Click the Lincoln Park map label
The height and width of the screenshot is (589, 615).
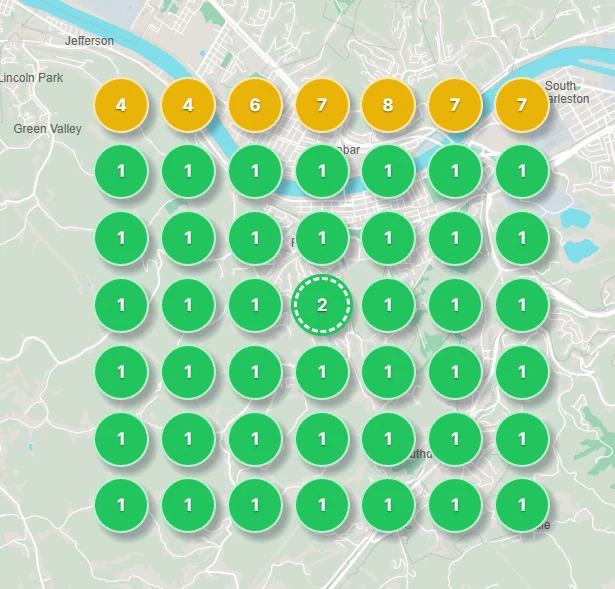click(31, 78)
